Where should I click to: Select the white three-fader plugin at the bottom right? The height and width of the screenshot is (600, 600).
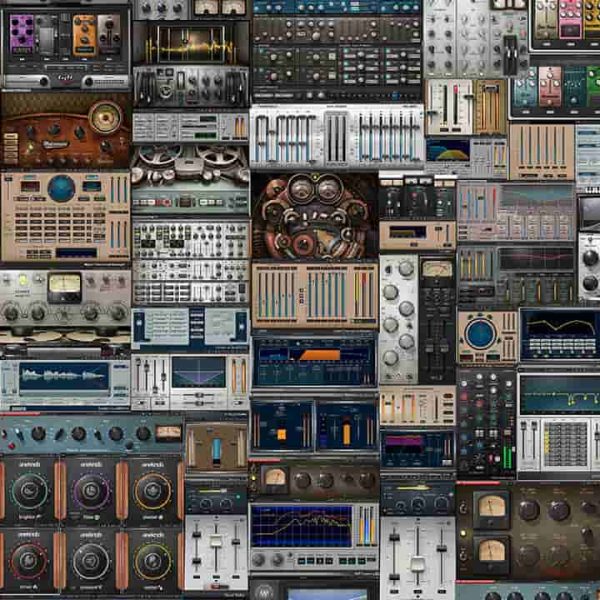pyautogui.click(x=417, y=558)
